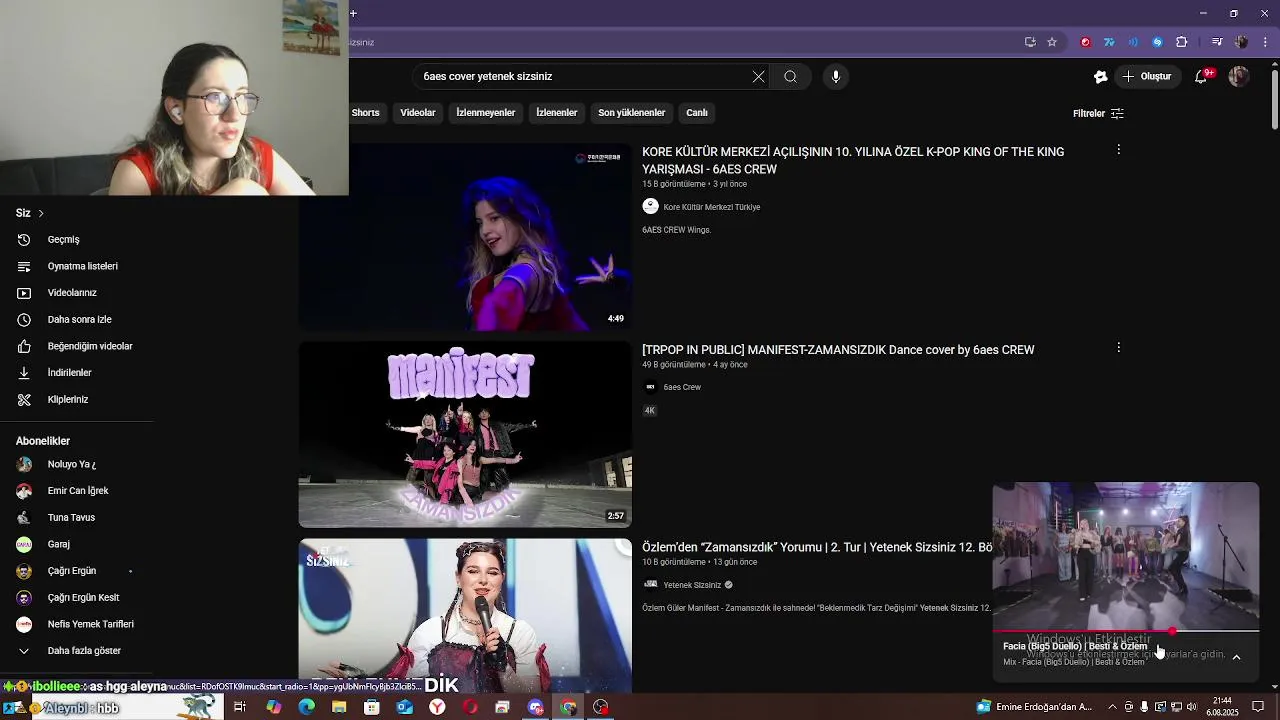Start voice search with microphone icon
Screen dimensions: 1280x720
[836, 76]
